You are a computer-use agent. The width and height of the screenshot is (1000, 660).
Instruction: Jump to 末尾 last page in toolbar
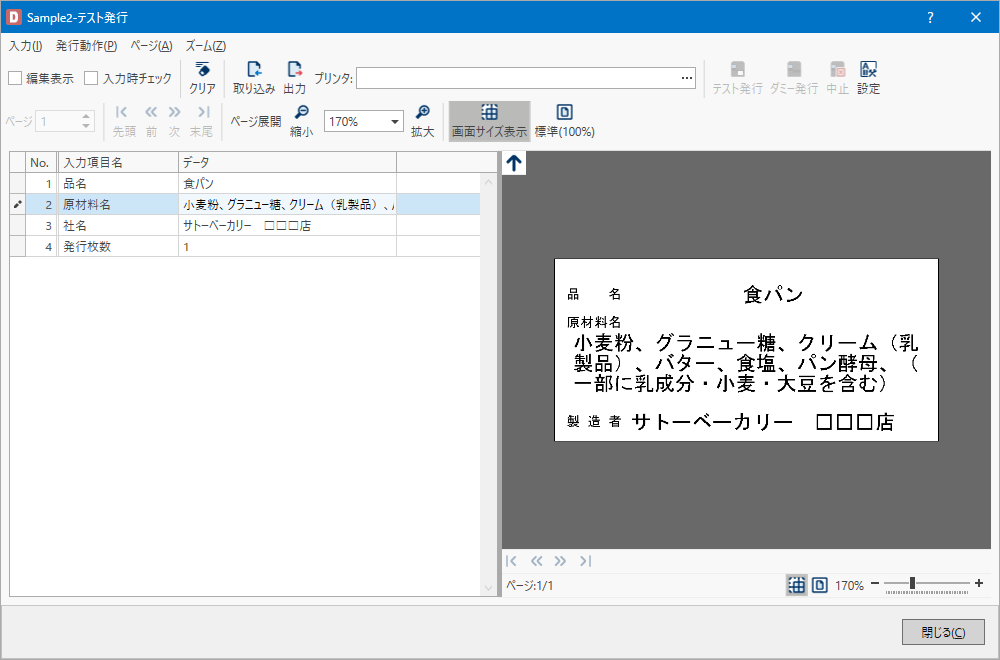coord(203,112)
